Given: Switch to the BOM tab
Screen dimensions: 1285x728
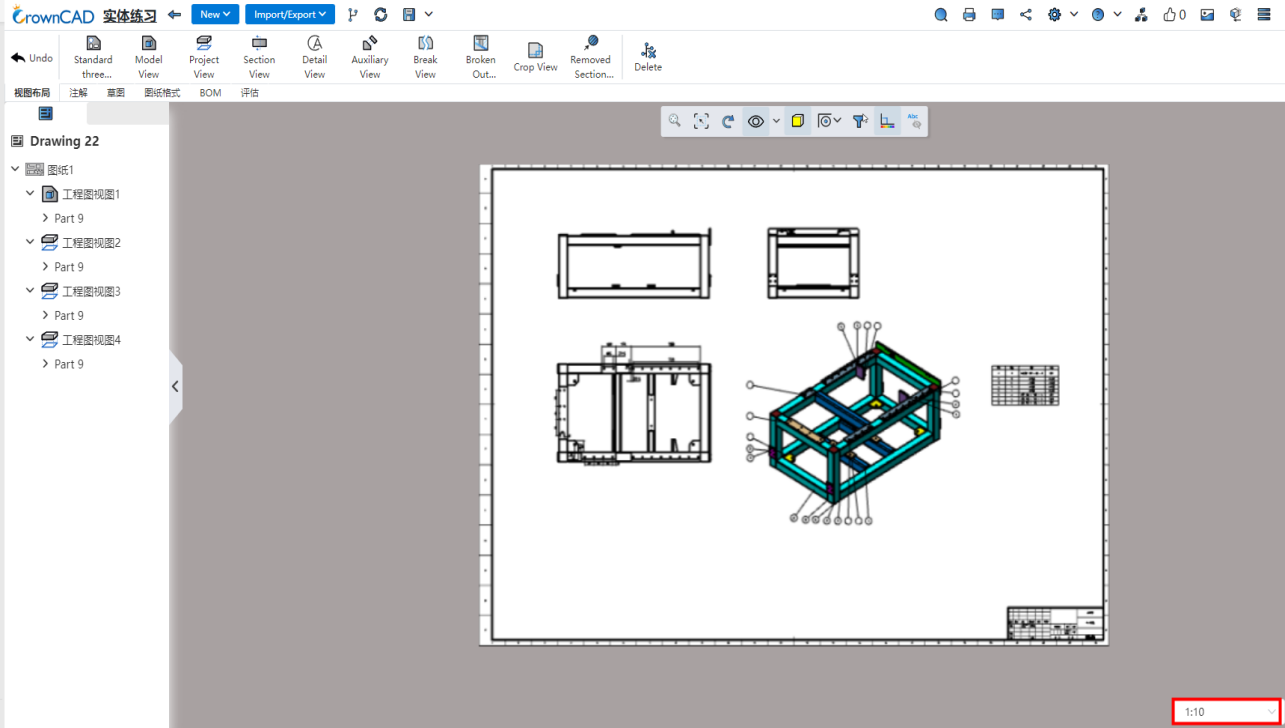Looking at the screenshot, I should click(x=210, y=93).
